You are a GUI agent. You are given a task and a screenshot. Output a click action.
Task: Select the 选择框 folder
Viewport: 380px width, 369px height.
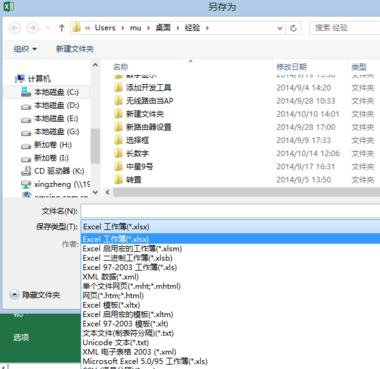(x=137, y=140)
